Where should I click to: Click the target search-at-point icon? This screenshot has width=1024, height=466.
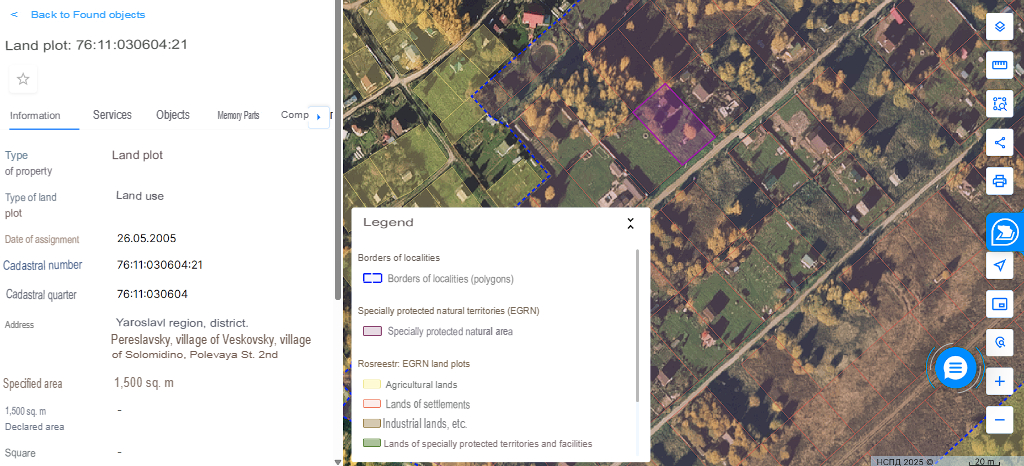[999, 342]
